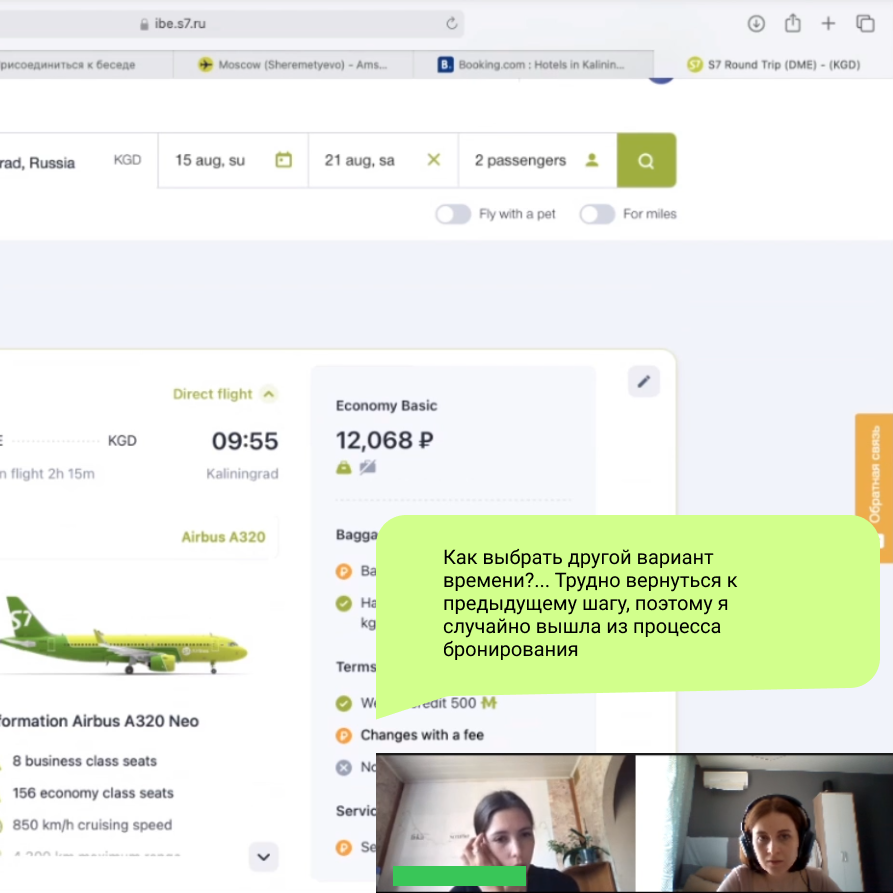Click the ibe.s7.ru address field

pyautogui.click(x=231, y=24)
